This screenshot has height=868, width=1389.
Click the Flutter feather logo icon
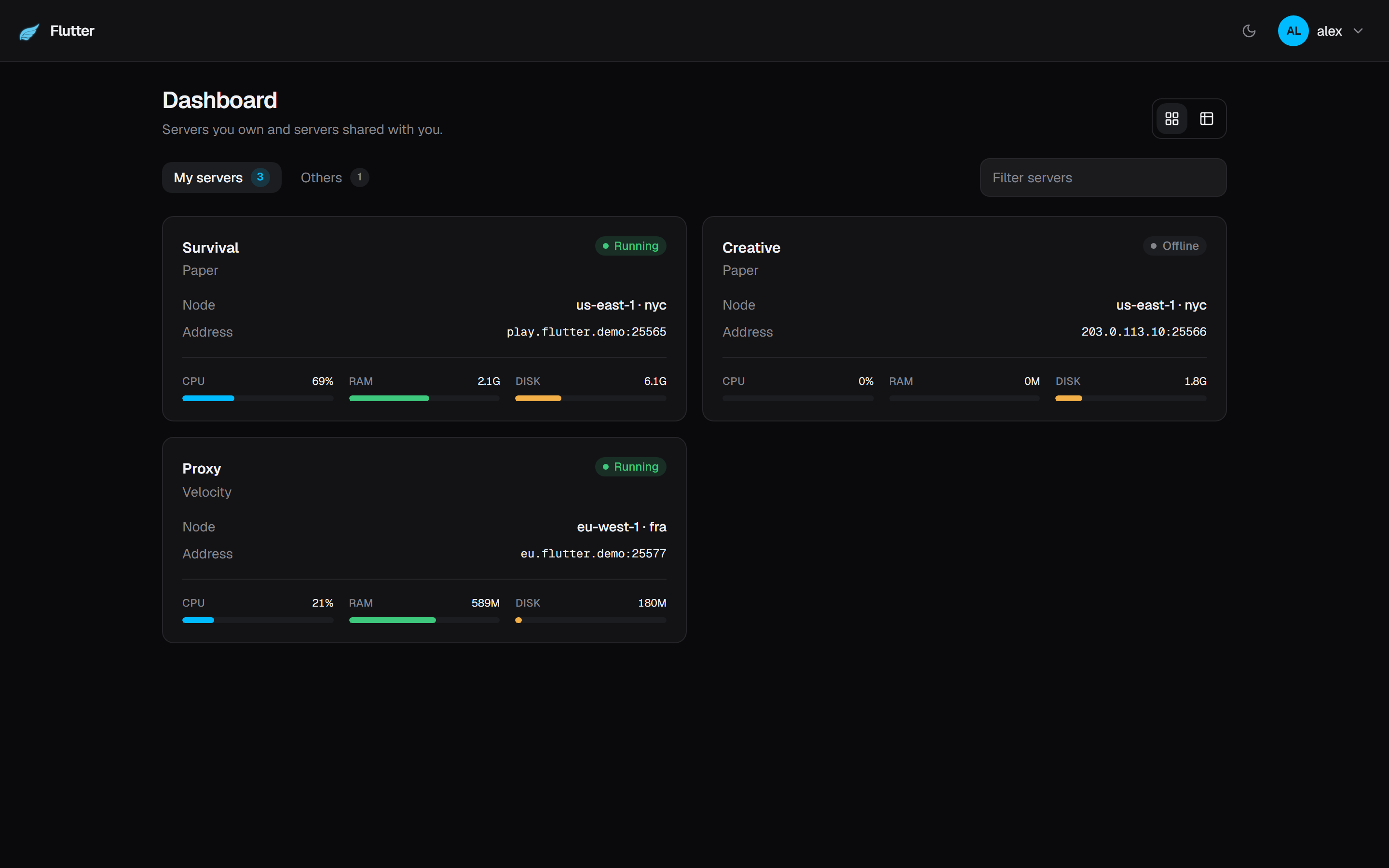pyautogui.click(x=29, y=31)
